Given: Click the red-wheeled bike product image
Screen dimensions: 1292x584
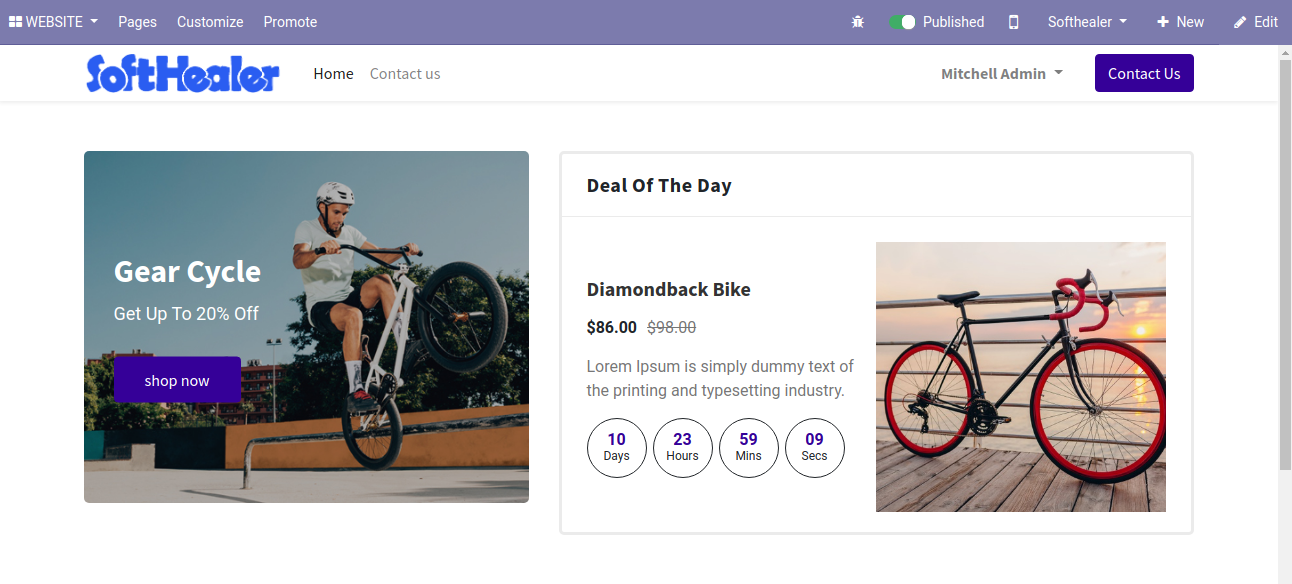Looking at the screenshot, I should click(x=1021, y=377).
